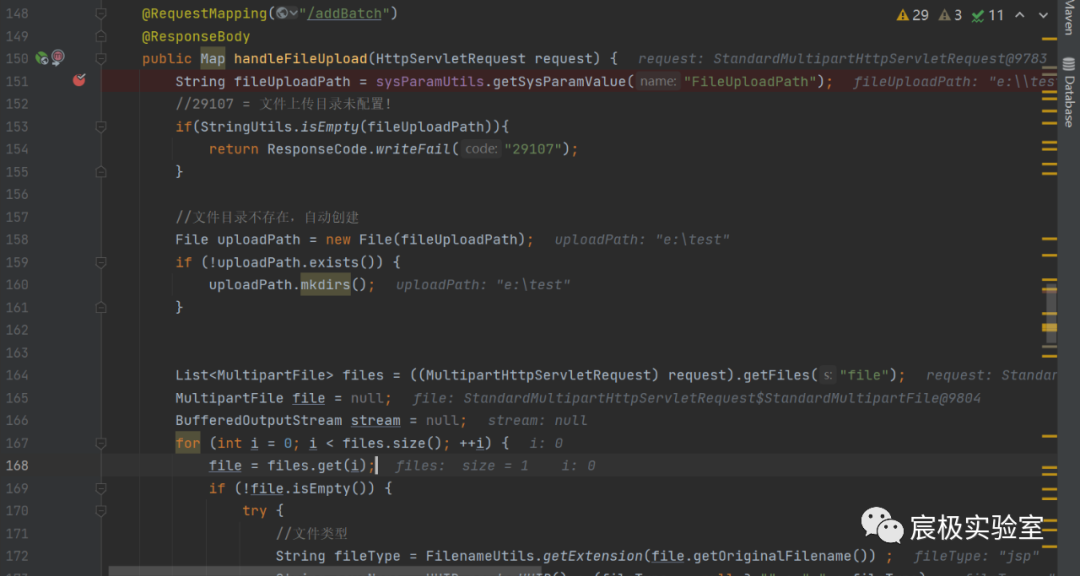Fold the if block at line 159

tap(100, 262)
